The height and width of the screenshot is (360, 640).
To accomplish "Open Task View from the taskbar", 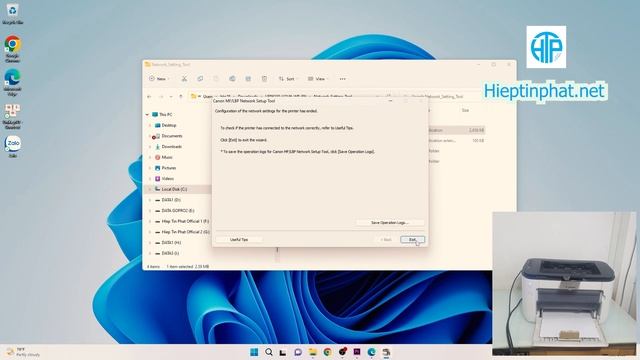I will coord(283,352).
